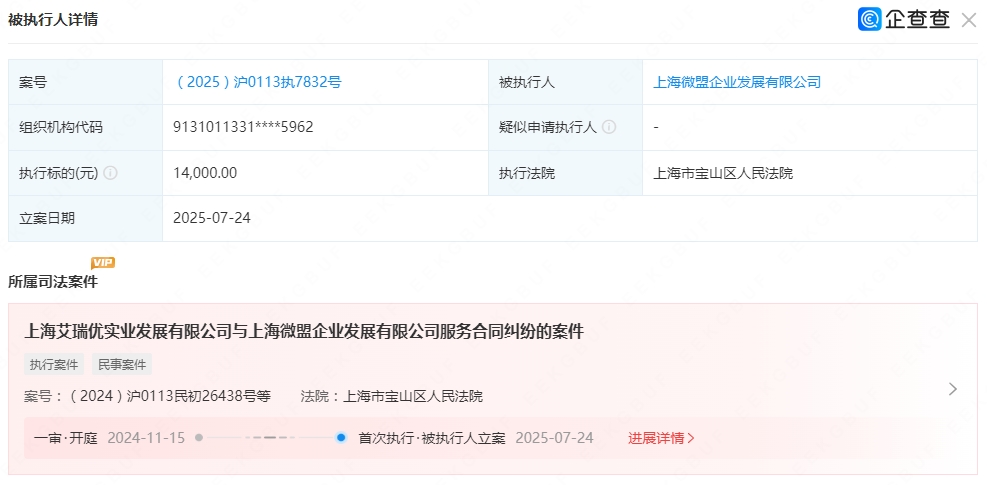Click the 首次执行 blue timeline marker

(x=341, y=437)
